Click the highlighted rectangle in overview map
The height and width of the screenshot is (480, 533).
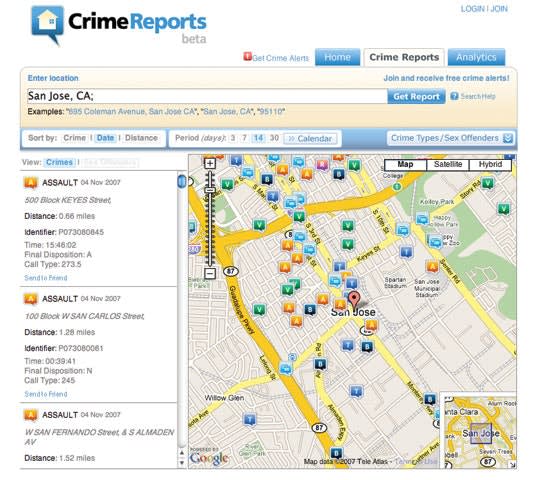481,433
